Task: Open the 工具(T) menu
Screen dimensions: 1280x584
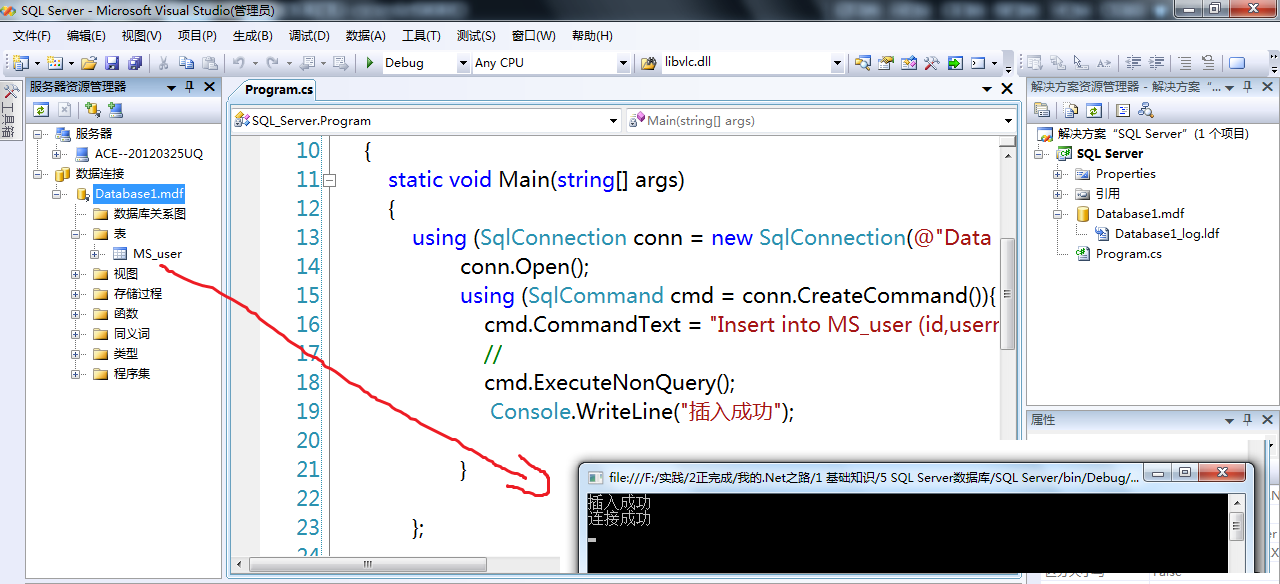Action: (421, 35)
